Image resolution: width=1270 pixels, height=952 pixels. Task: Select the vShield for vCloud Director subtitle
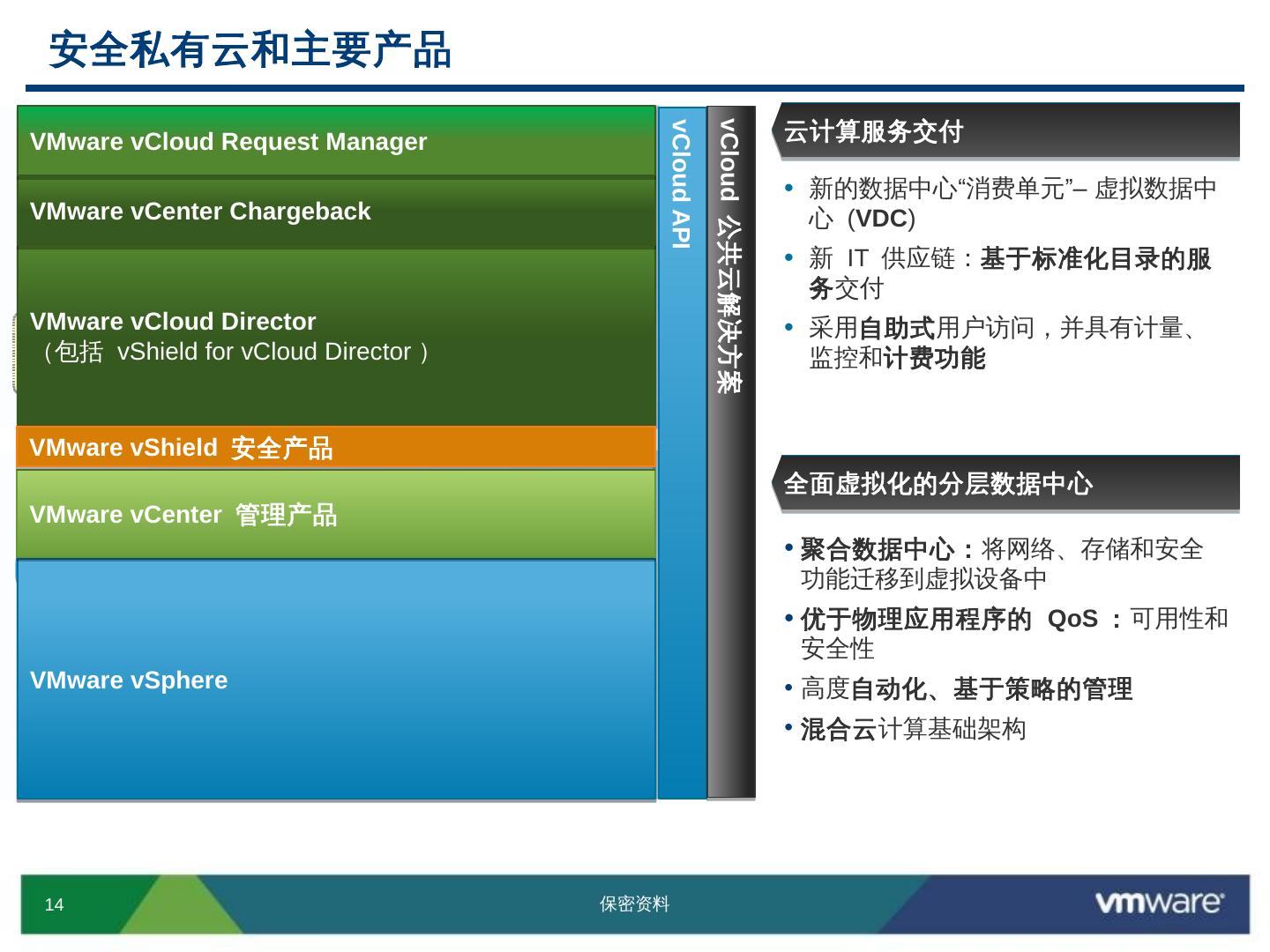(231, 352)
